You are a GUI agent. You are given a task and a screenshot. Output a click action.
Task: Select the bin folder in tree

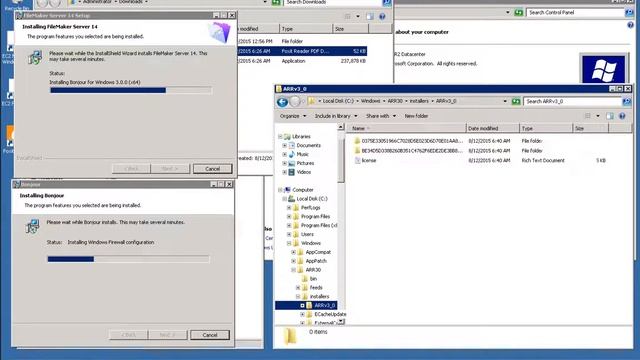coord(313,279)
